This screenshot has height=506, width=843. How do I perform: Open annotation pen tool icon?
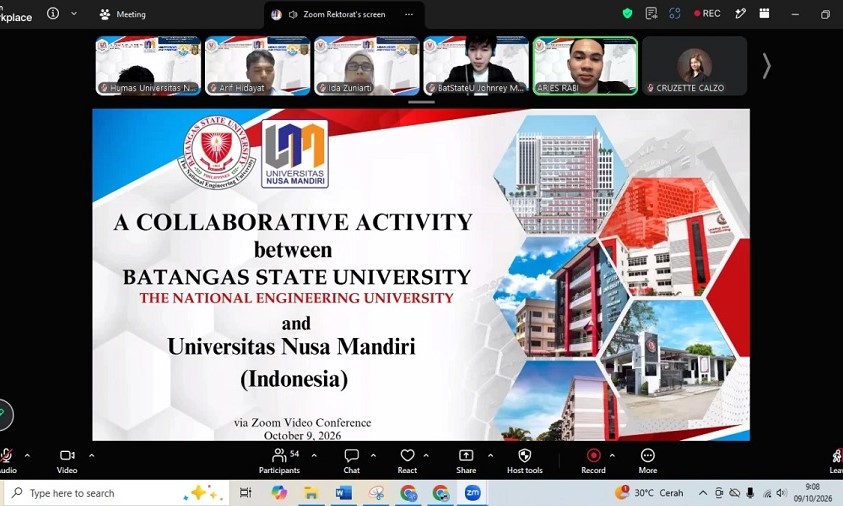tap(740, 13)
